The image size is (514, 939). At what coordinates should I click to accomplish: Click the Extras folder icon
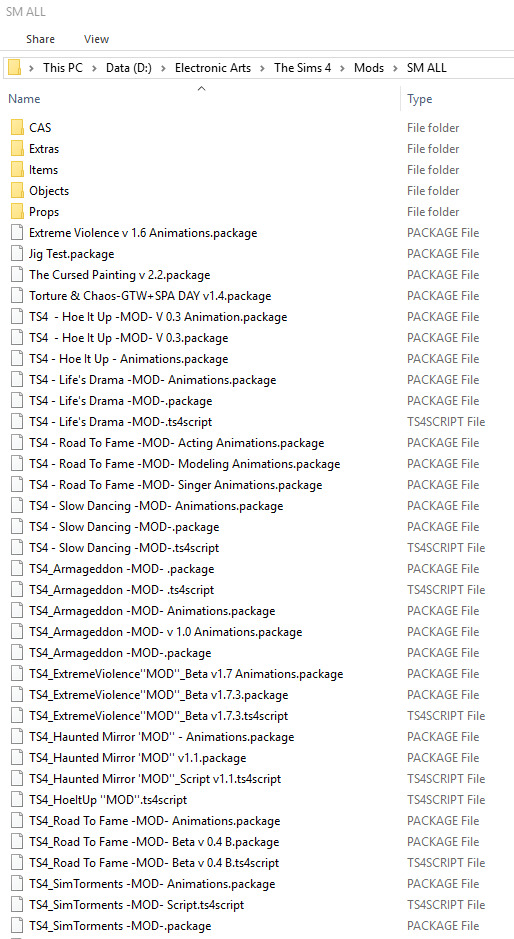click(17, 149)
